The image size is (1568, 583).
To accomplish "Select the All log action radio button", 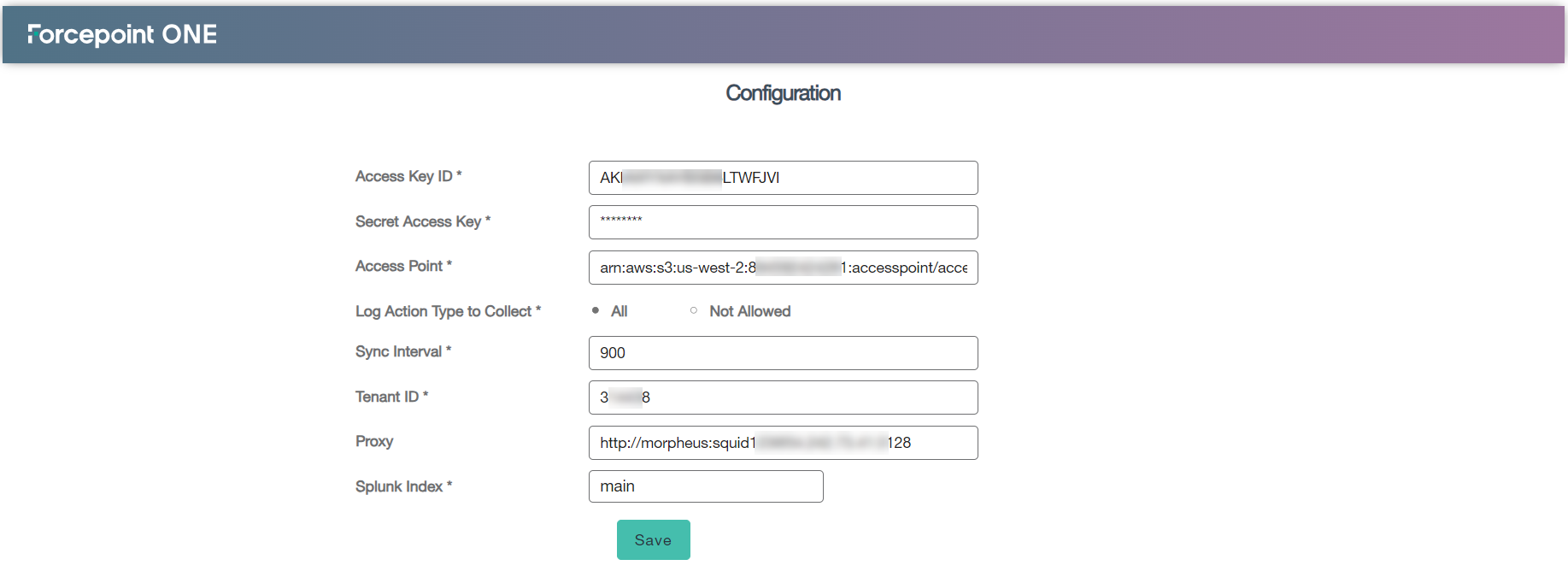I will (x=596, y=311).
